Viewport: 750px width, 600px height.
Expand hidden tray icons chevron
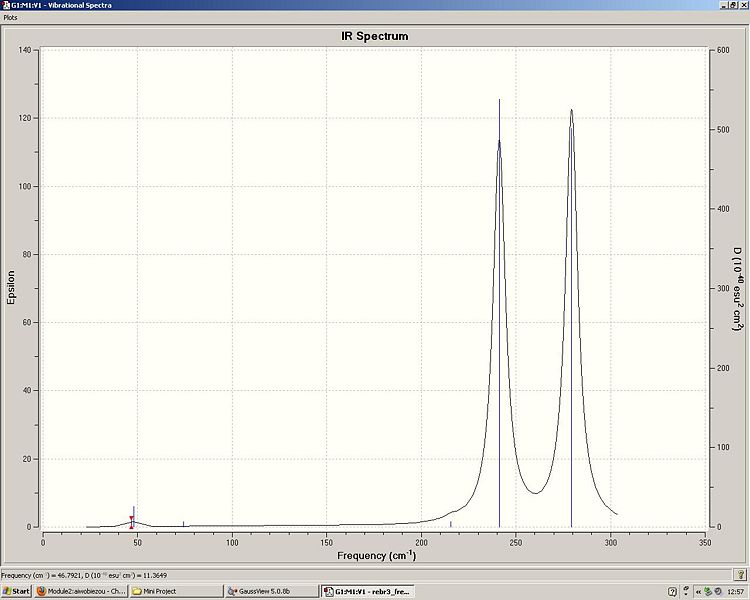699,592
